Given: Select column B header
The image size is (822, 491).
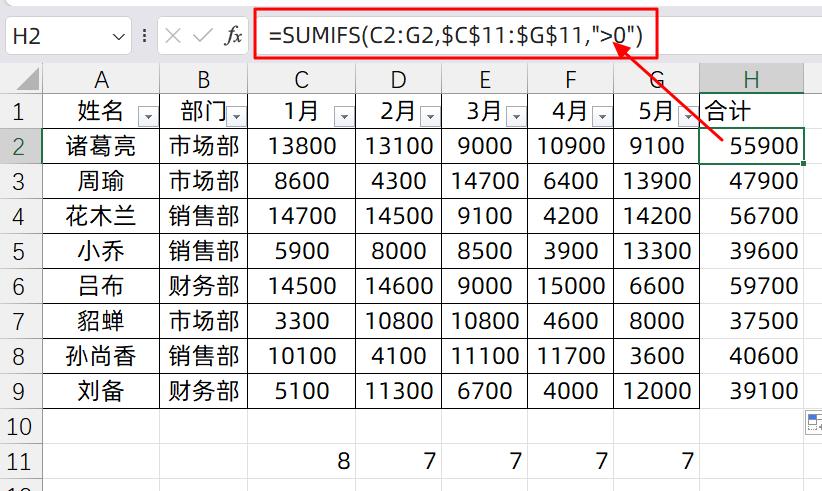Looking at the screenshot, I should coord(203,79).
